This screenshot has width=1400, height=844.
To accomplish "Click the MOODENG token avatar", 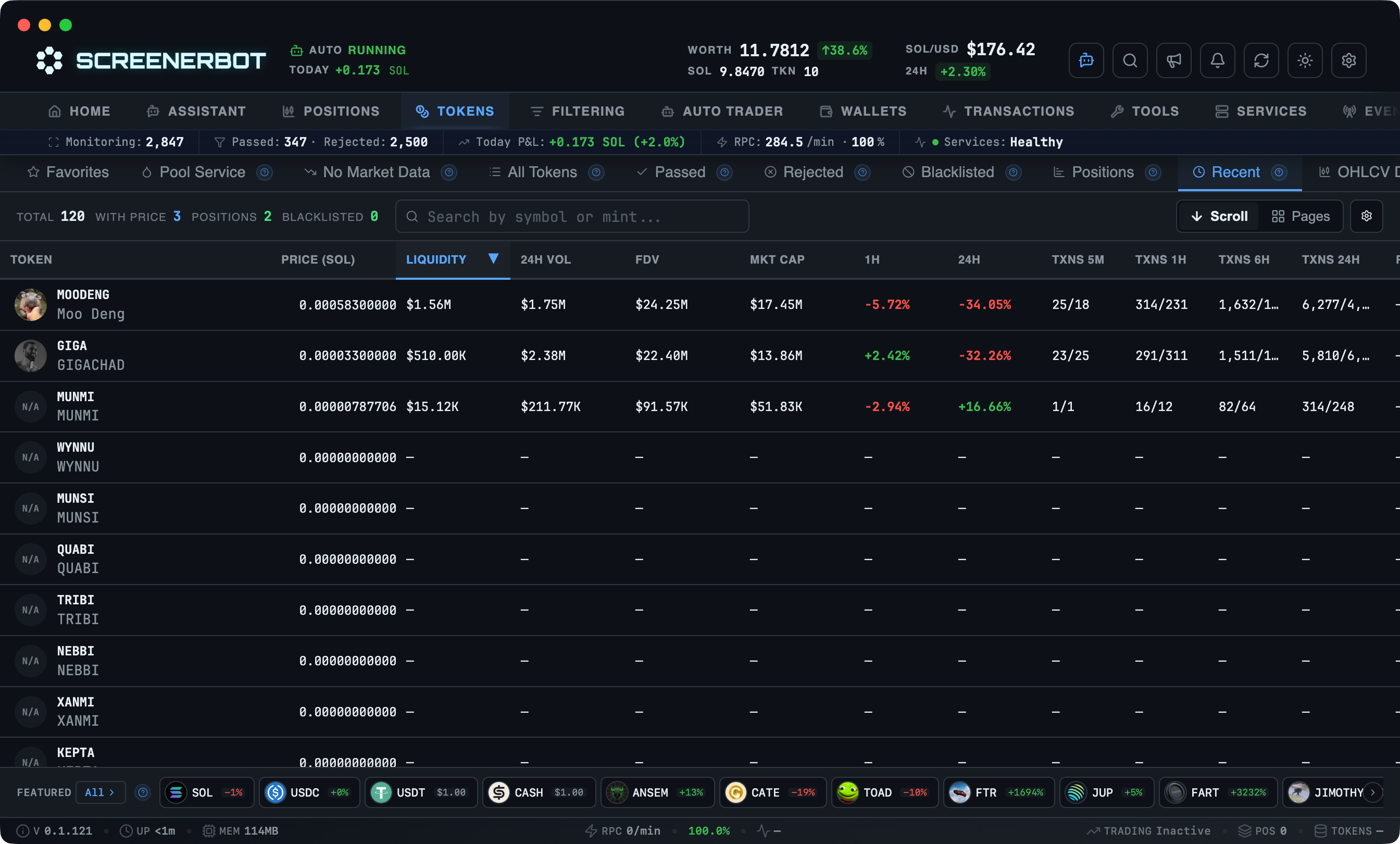I will coord(30,305).
